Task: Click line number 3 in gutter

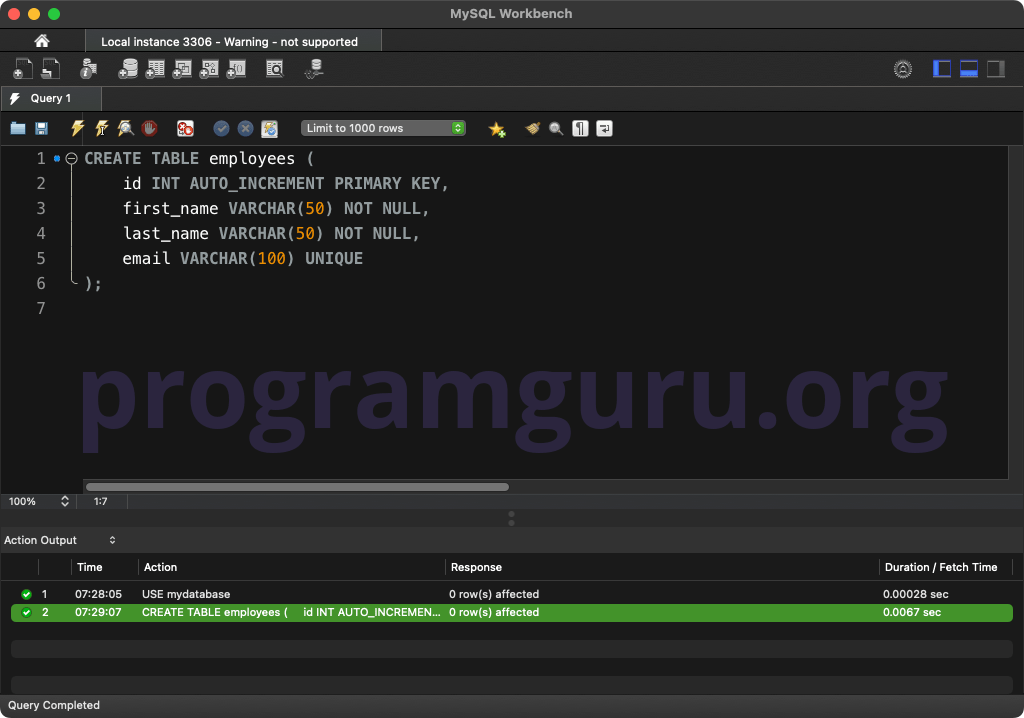Action: [x=40, y=208]
